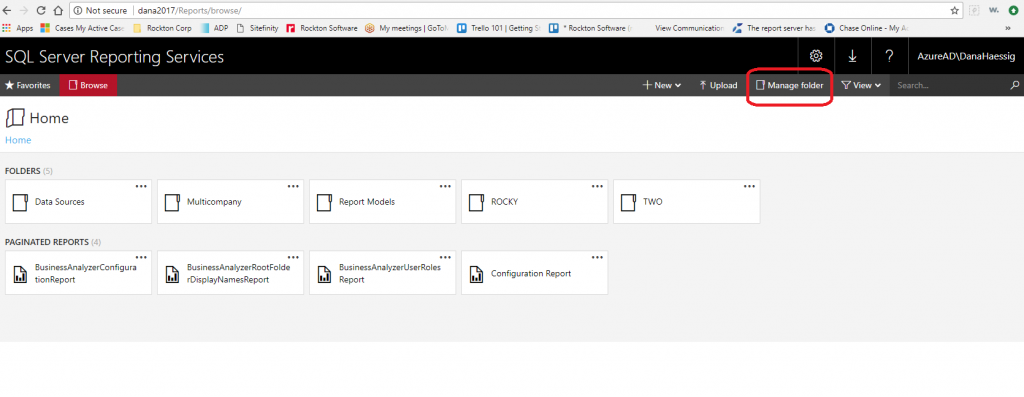This screenshot has height=397, width=1024.
Task: Open ellipsis menu for BusinessAnalyzerRootFolderDisplayNamesReport
Action: pyautogui.click(x=293, y=257)
